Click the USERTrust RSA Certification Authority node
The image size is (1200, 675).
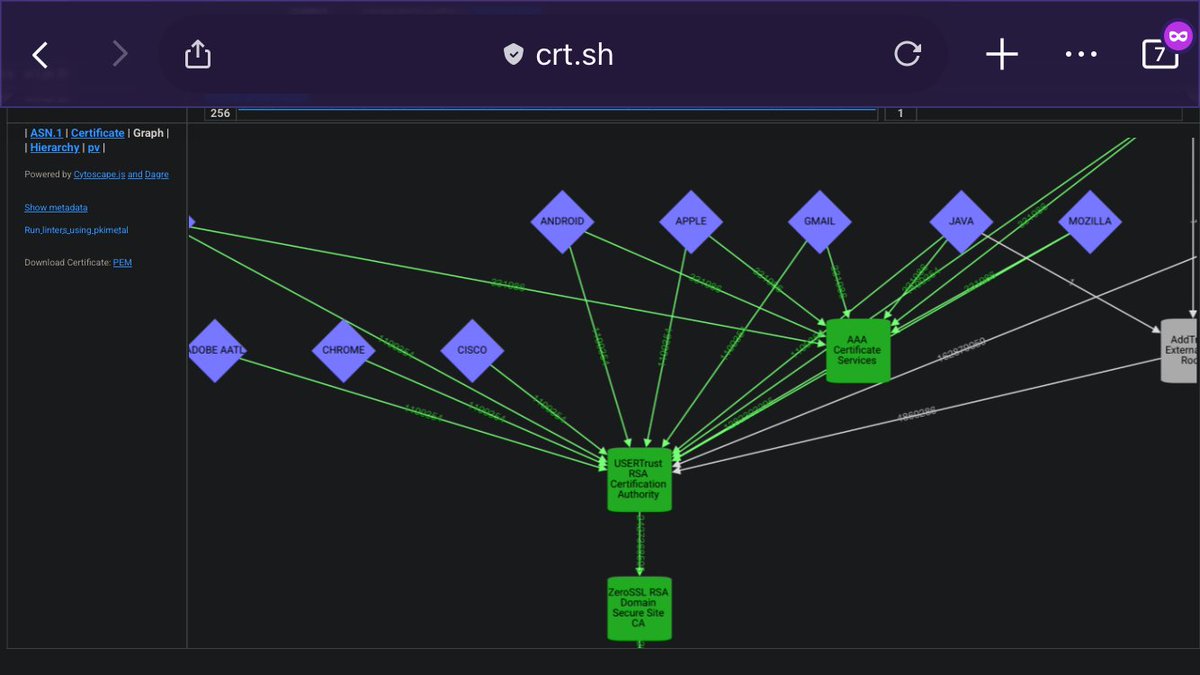639,480
